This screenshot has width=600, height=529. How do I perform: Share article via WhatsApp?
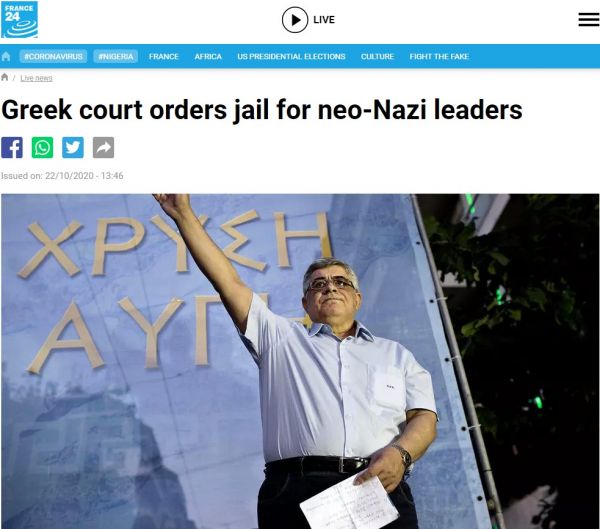42,147
